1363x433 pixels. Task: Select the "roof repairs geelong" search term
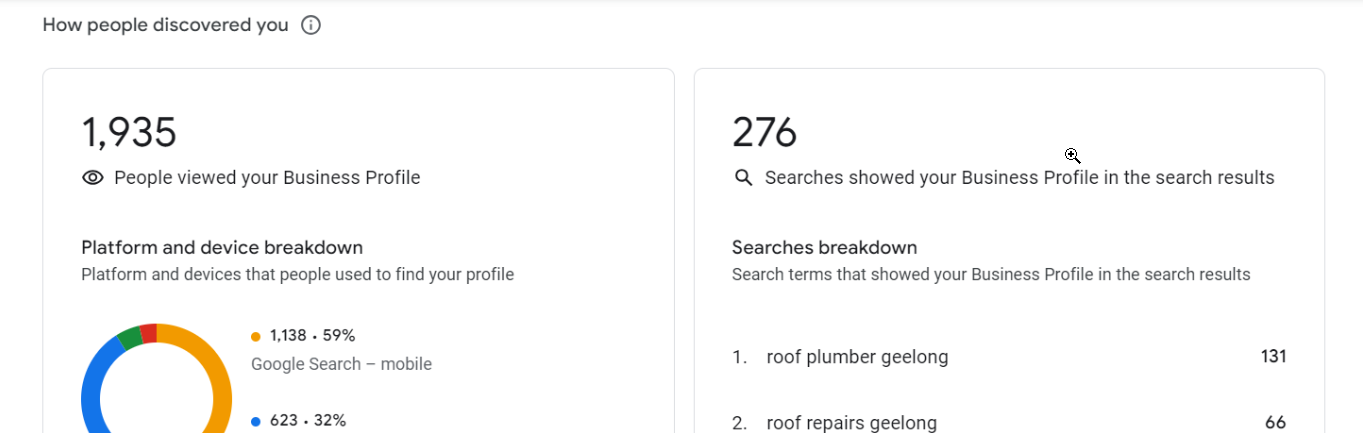(x=851, y=423)
